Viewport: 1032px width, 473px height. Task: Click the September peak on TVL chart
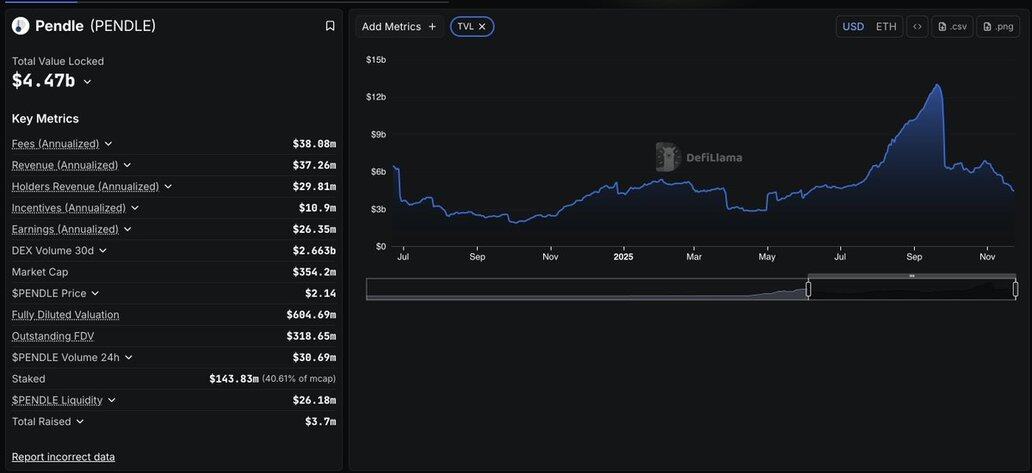(x=938, y=86)
